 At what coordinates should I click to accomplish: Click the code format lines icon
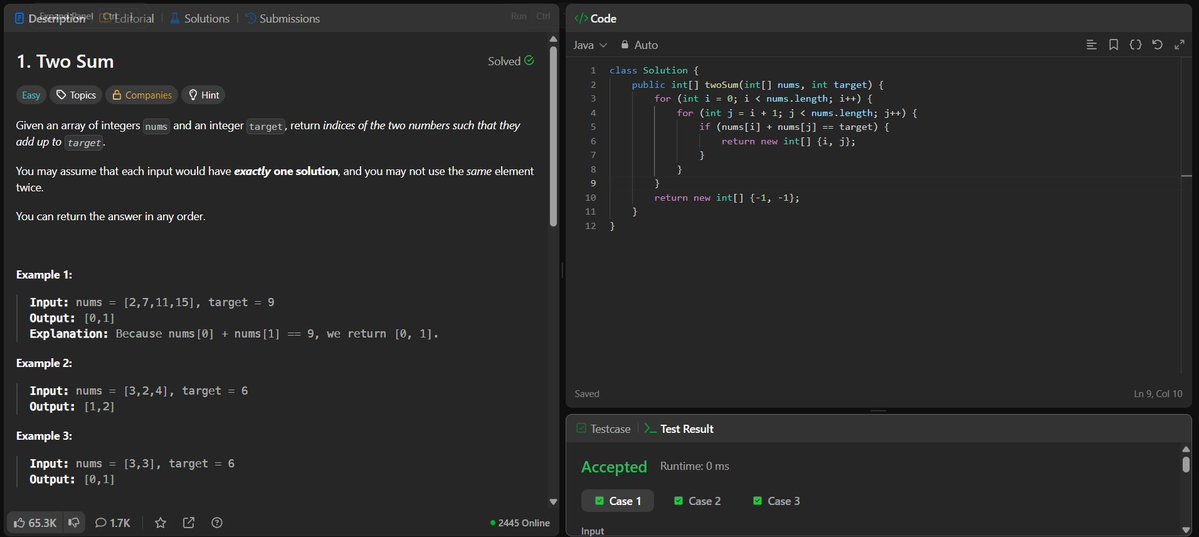tap(1091, 45)
